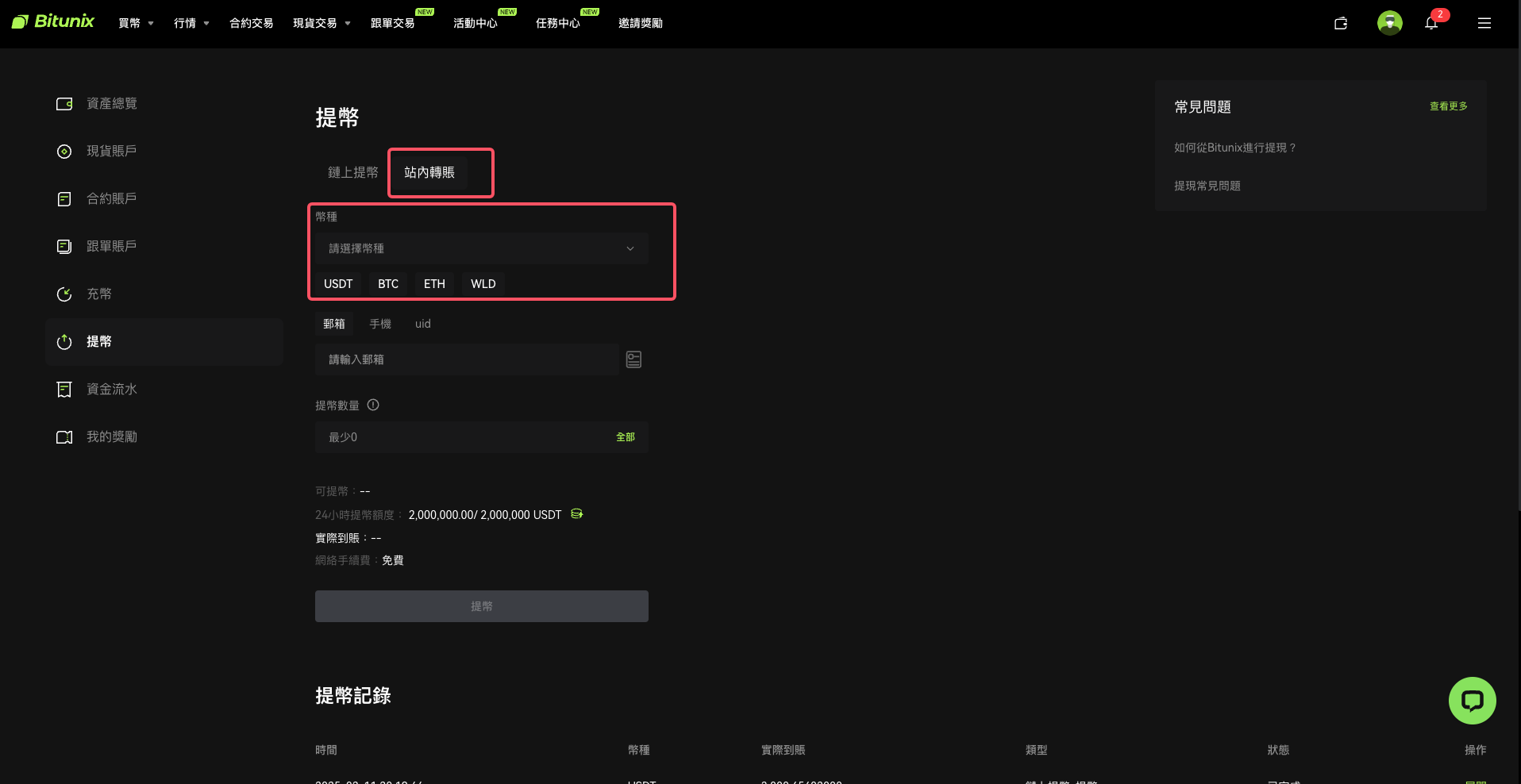Choose the USDT quick coin button
This screenshot has width=1521, height=784.
click(338, 284)
